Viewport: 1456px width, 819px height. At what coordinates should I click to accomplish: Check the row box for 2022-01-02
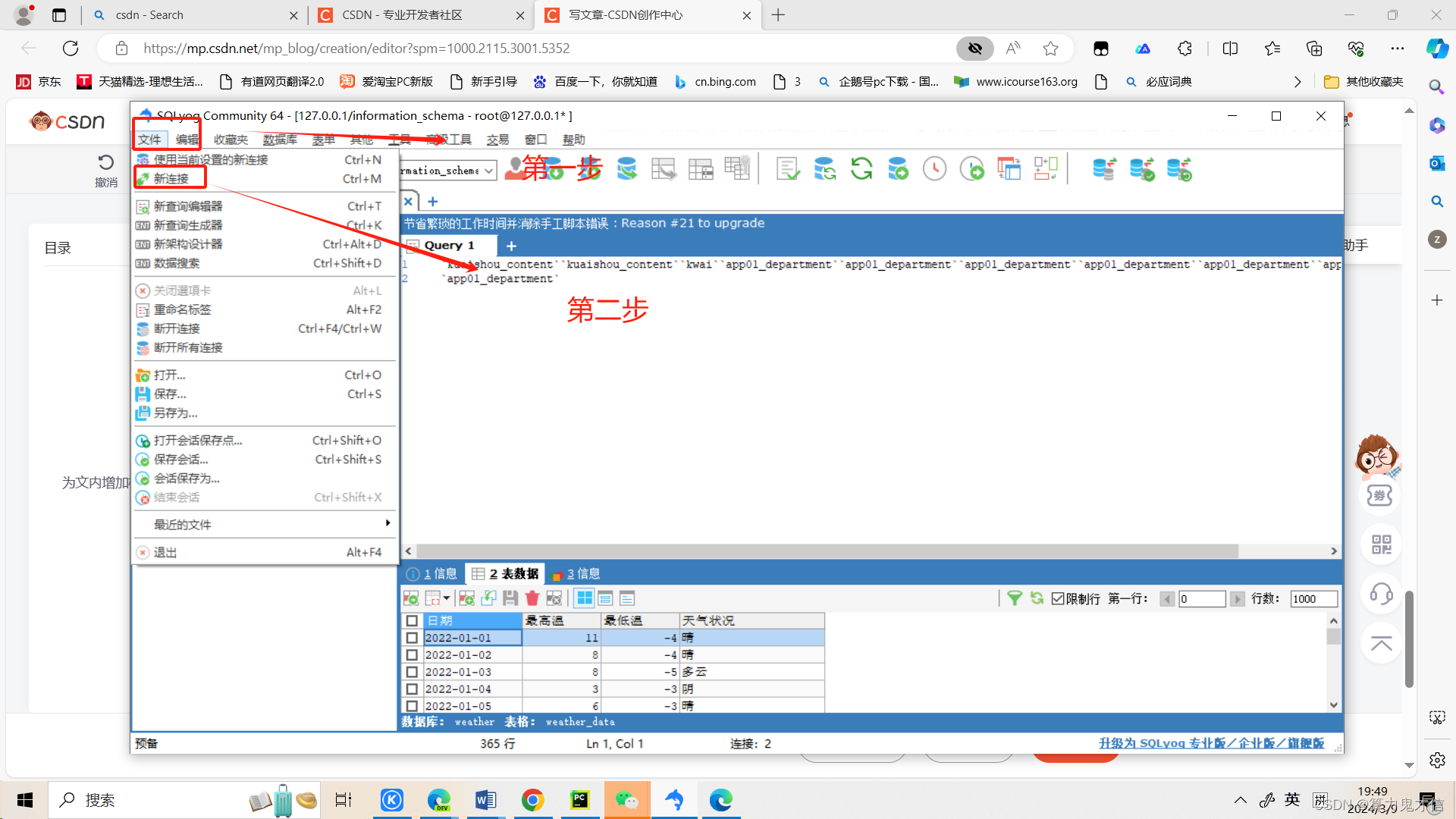pos(412,654)
